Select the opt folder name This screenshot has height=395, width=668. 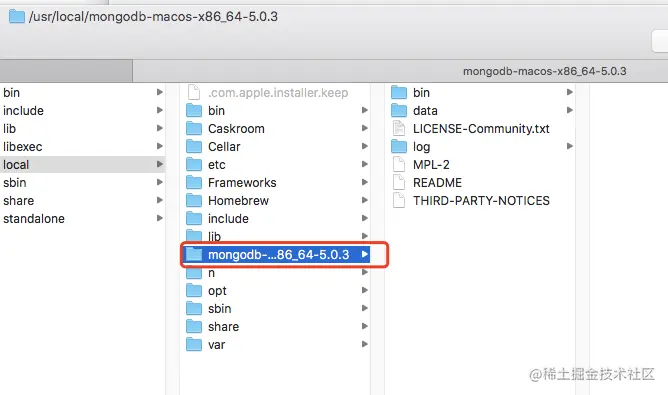pos(217,291)
